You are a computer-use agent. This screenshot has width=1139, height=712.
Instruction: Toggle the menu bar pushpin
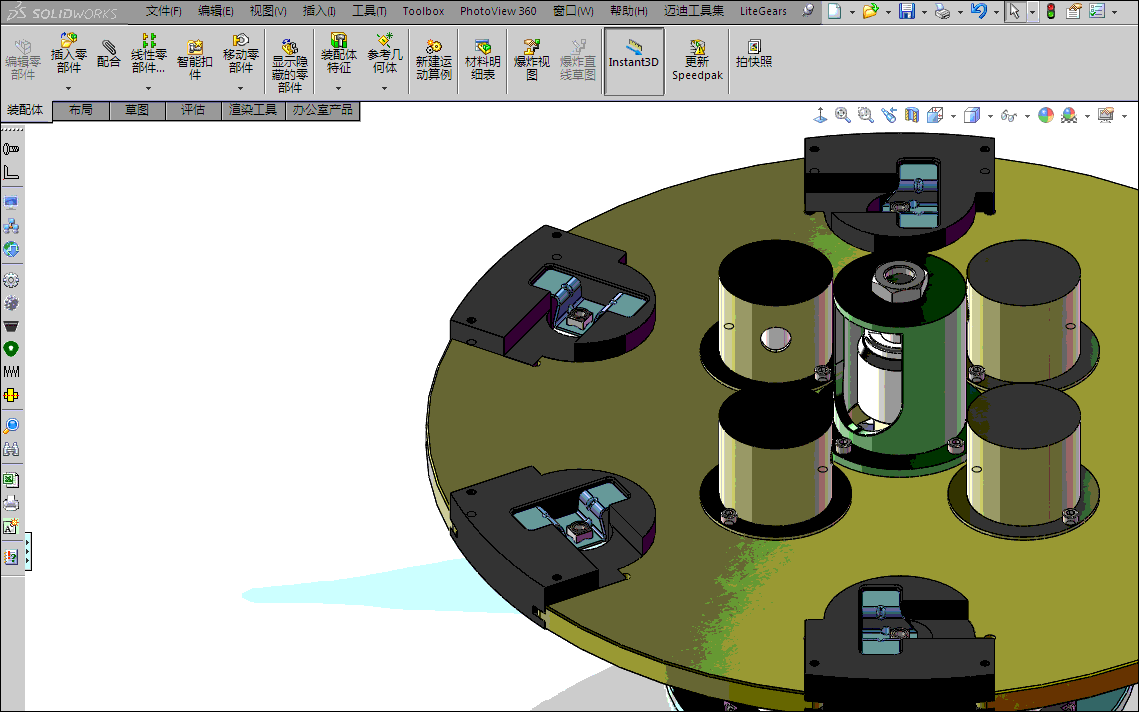coord(808,11)
